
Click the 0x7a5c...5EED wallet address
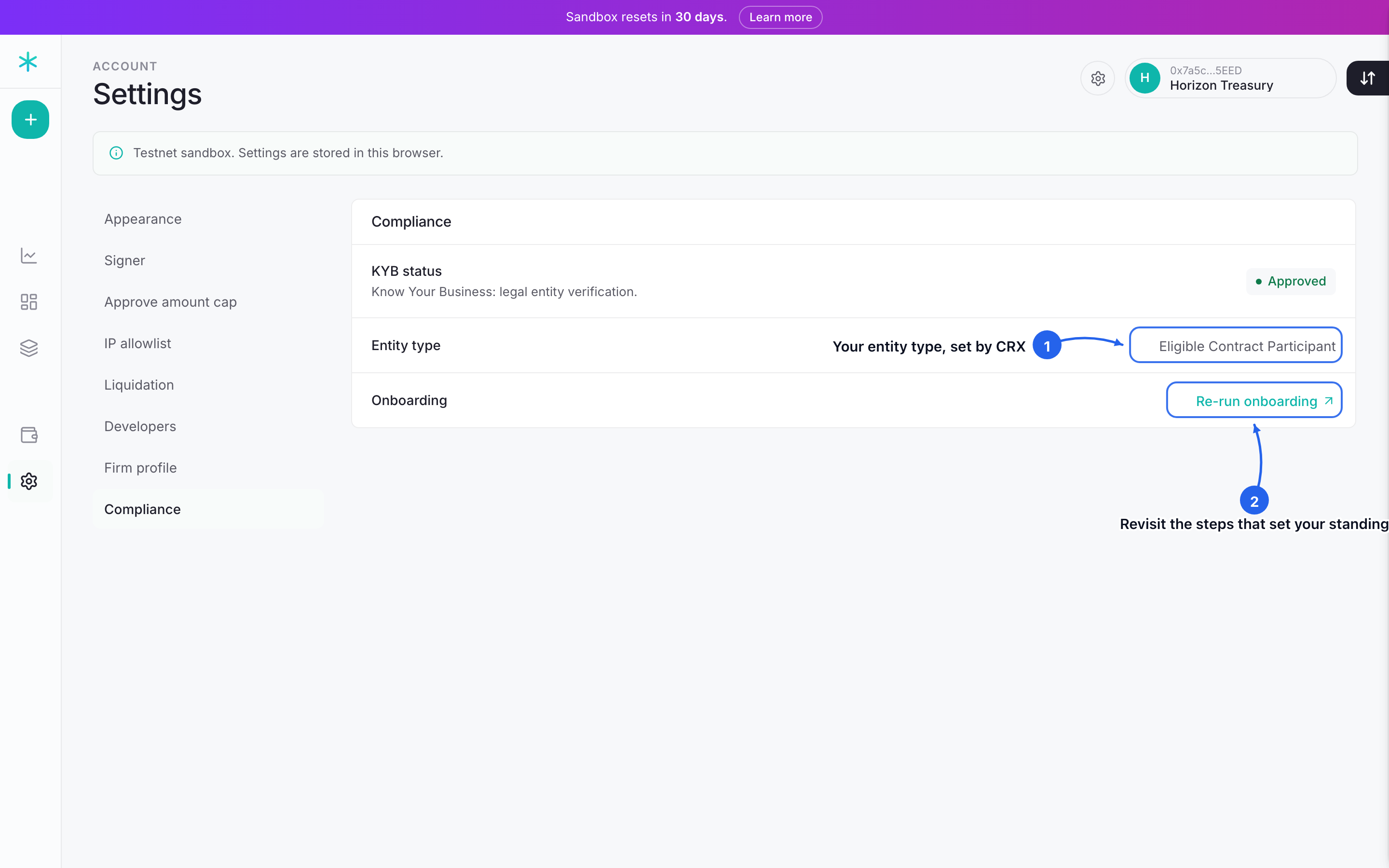coord(1206,70)
